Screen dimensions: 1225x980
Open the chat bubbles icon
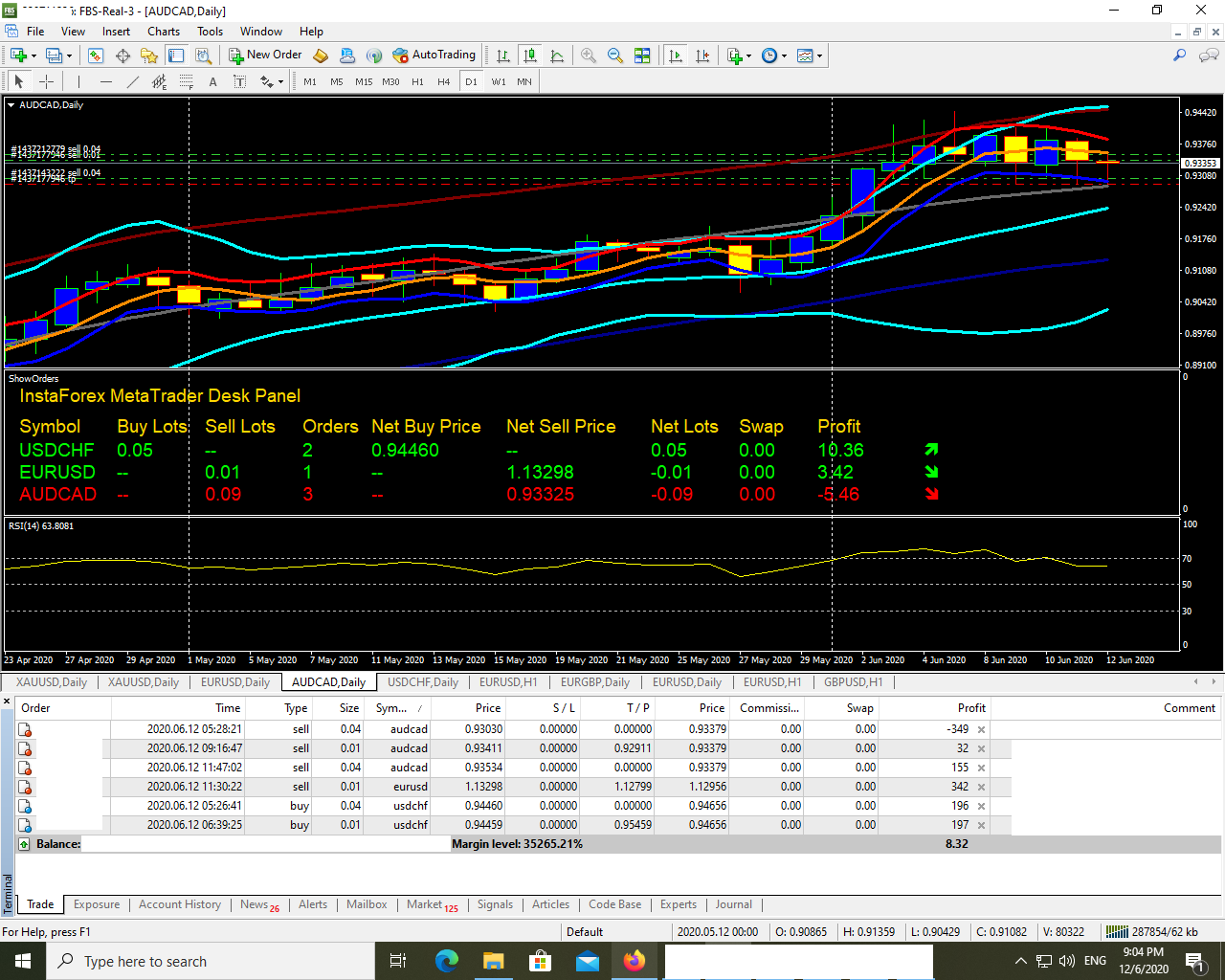click(1209, 56)
